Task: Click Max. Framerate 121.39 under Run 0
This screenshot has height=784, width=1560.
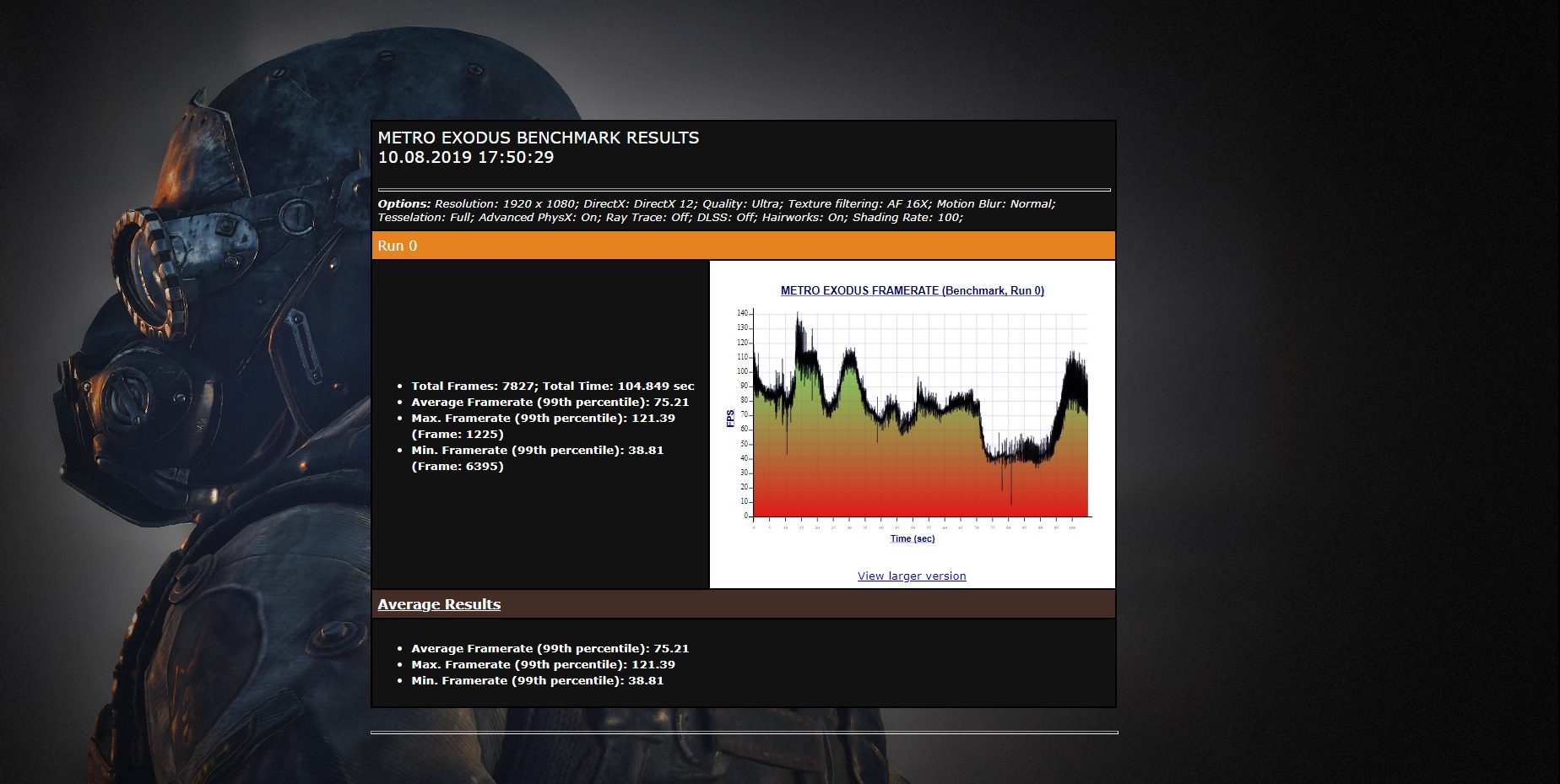Action: coord(543,418)
